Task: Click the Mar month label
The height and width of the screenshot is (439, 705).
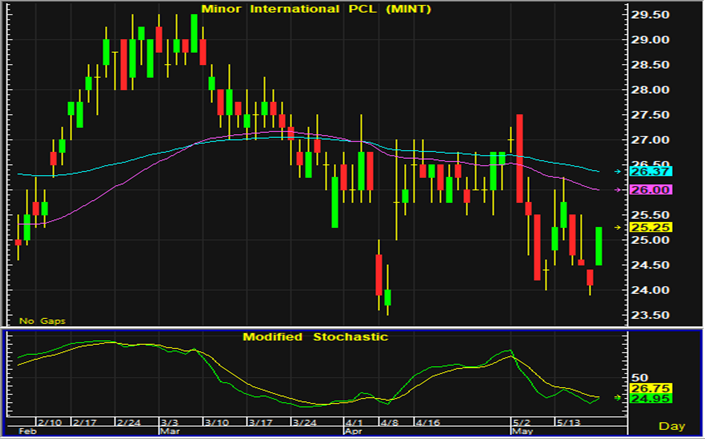Action: [168, 431]
